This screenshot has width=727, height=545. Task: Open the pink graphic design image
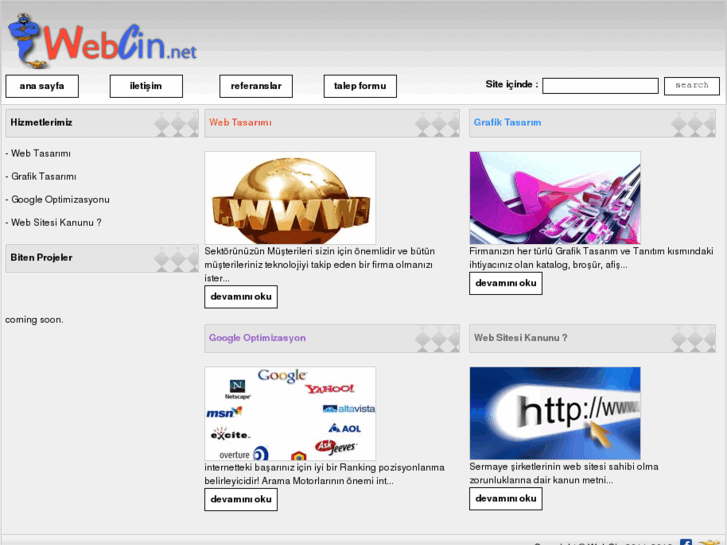tap(555, 198)
